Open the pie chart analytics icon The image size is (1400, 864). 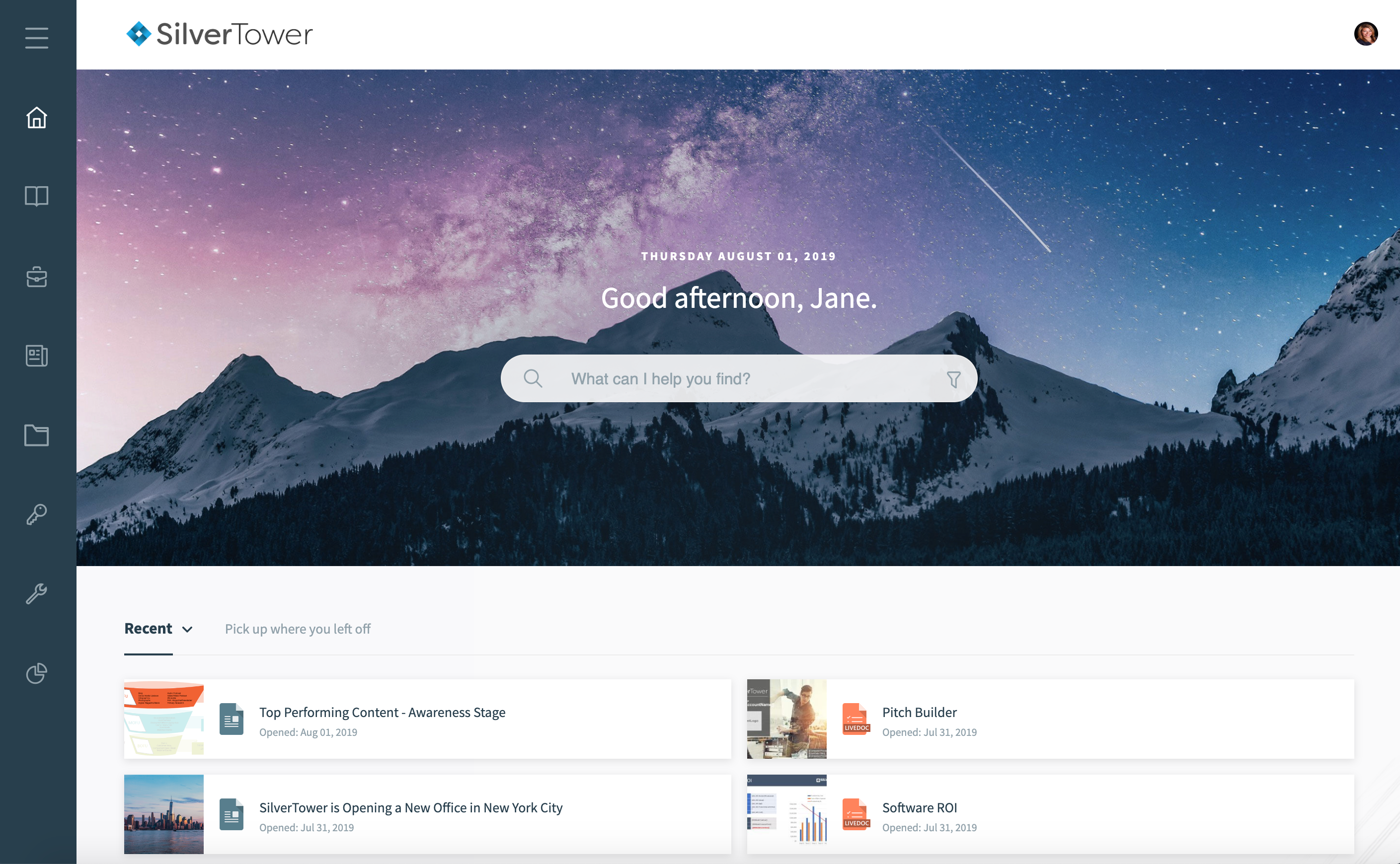click(37, 673)
